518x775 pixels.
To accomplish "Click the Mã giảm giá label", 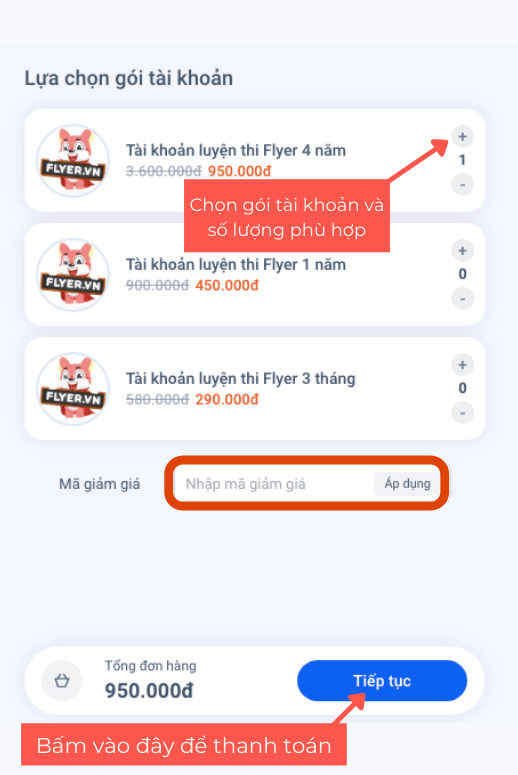I will 99,483.
